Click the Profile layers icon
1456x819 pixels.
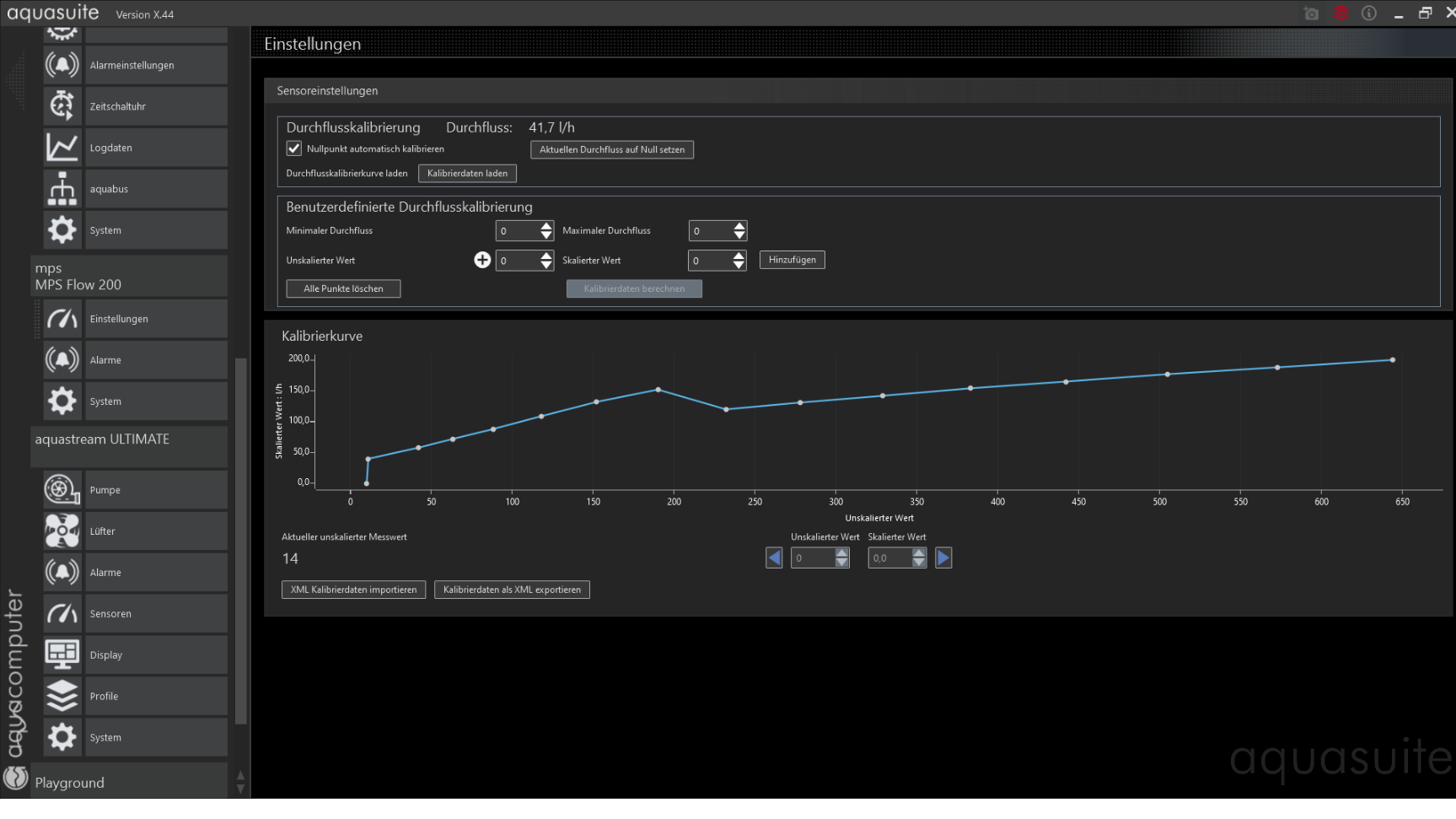(x=62, y=696)
